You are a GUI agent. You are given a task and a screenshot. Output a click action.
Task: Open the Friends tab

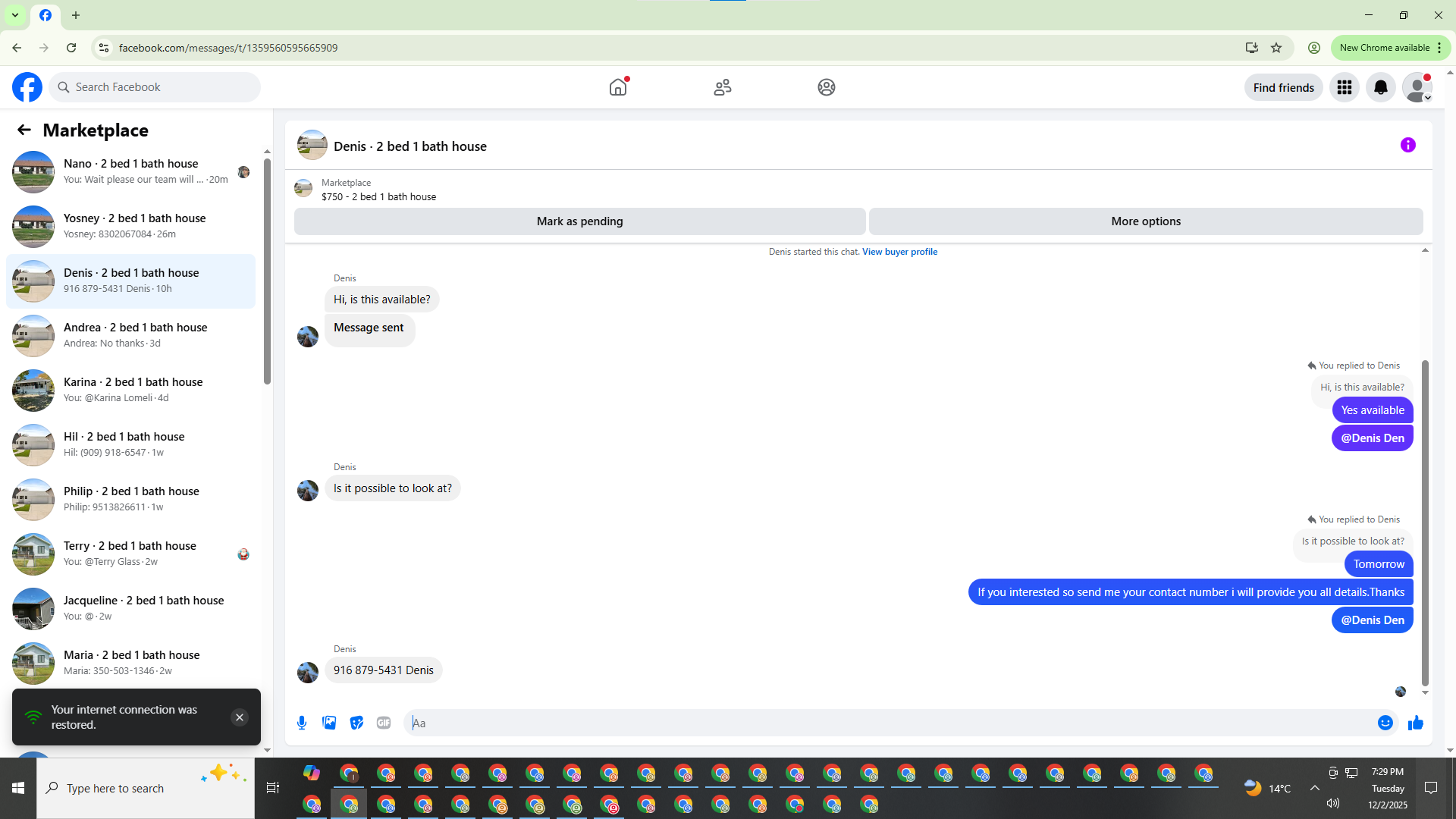click(722, 87)
